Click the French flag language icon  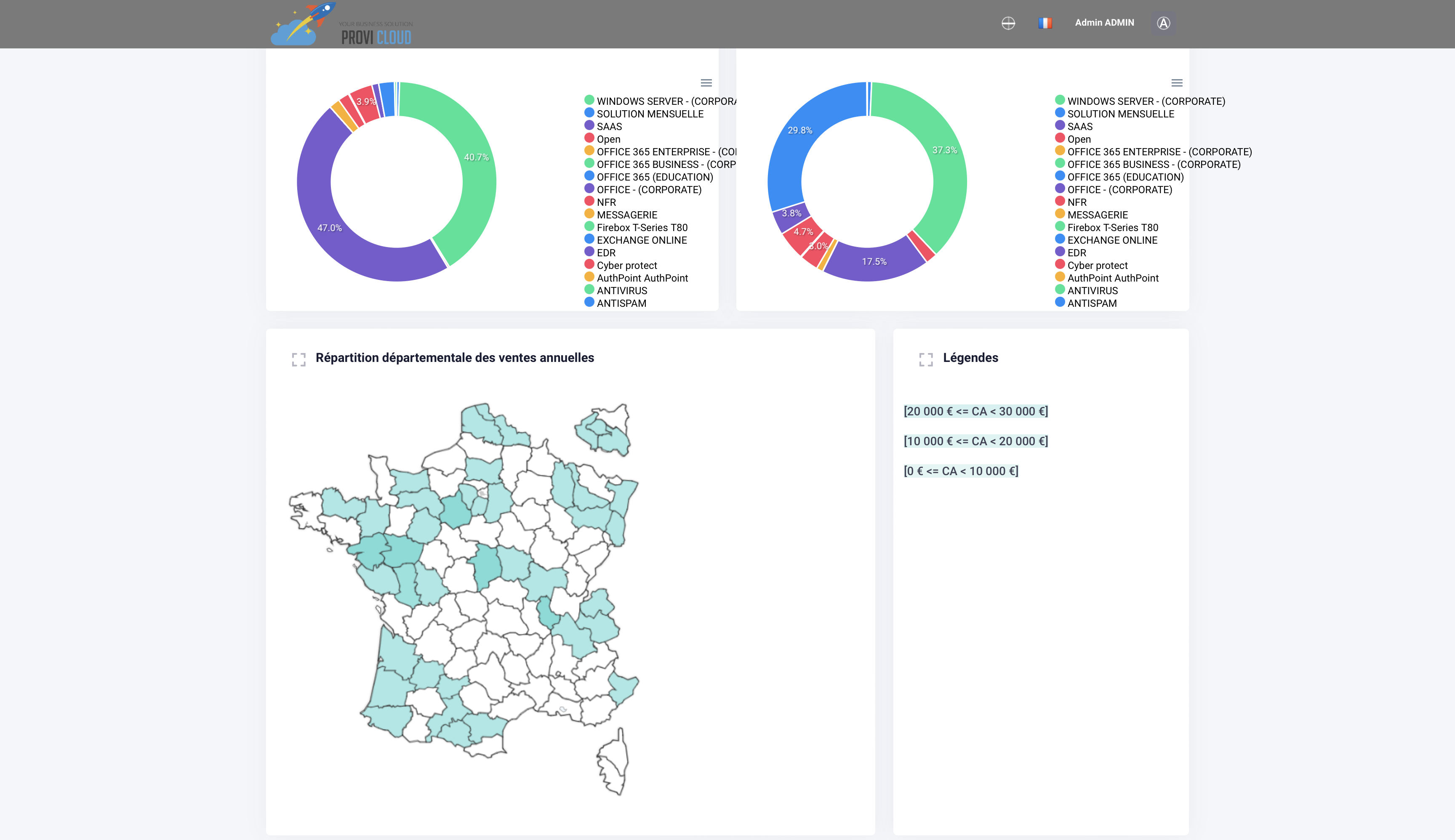point(1045,23)
